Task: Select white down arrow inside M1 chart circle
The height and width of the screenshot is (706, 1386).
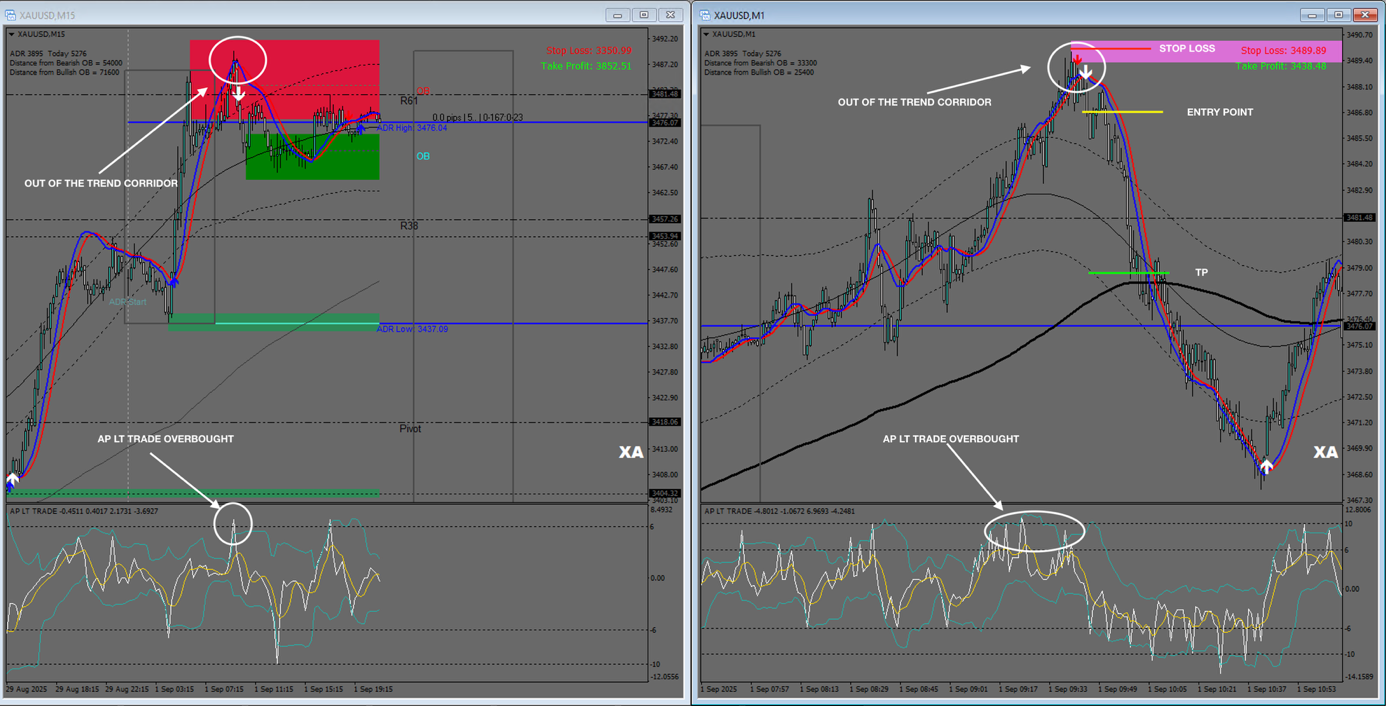Action: tap(1085, 73)
